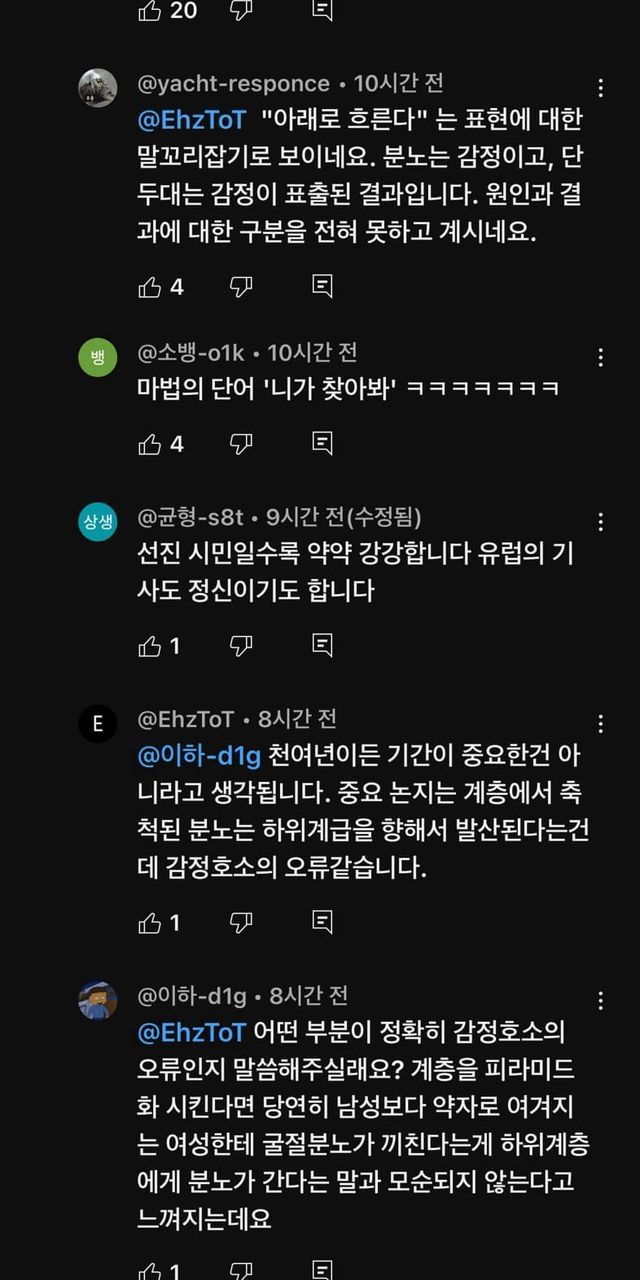
Task: Open more options for @yacht-responce comment
Action: point(601,88)
